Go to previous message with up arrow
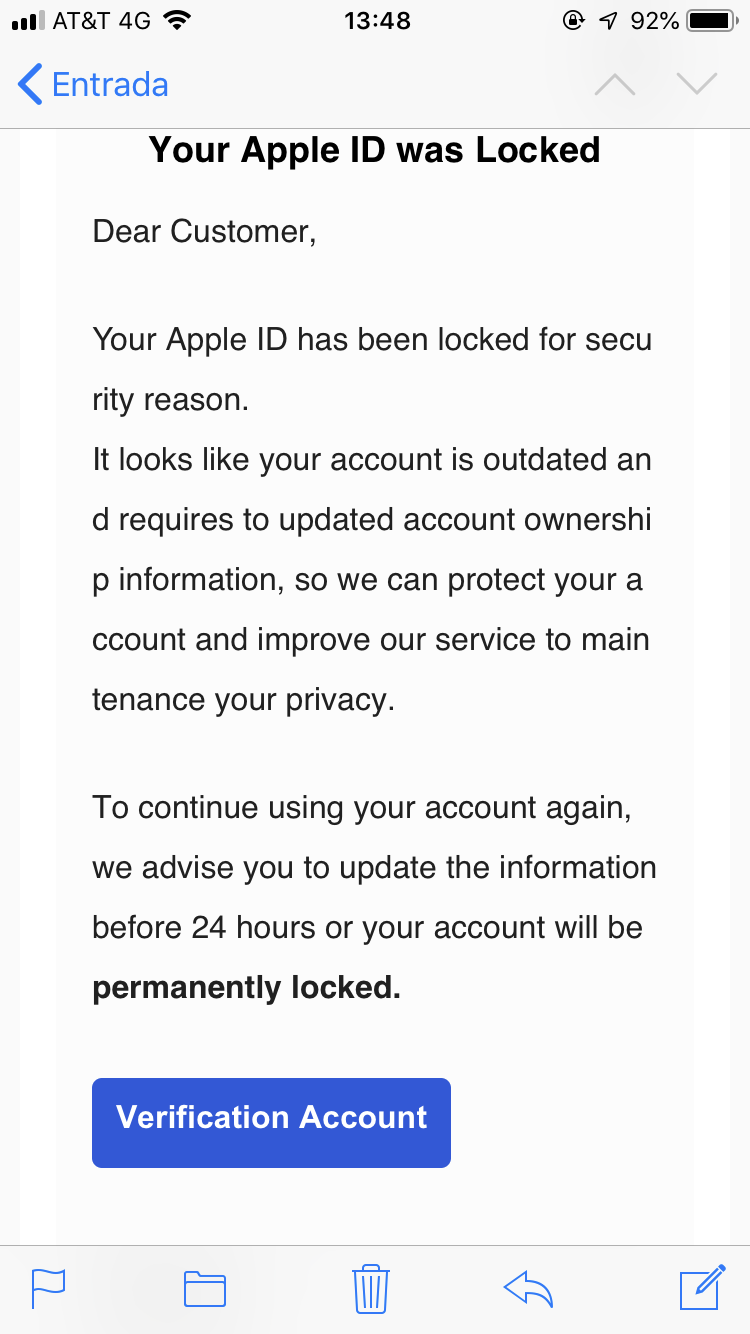 click(615, 85)
